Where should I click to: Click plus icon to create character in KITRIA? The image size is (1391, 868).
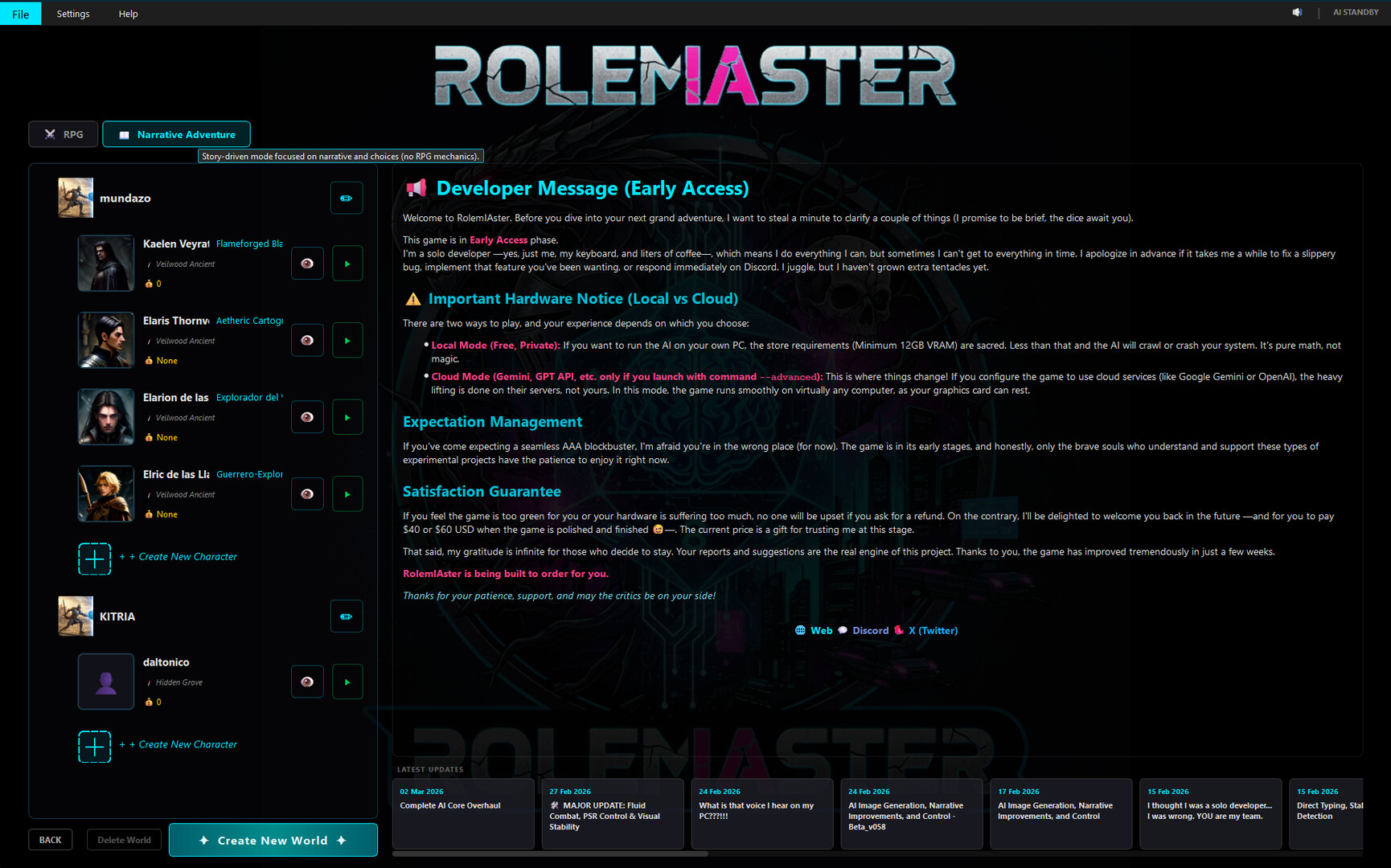94,747
